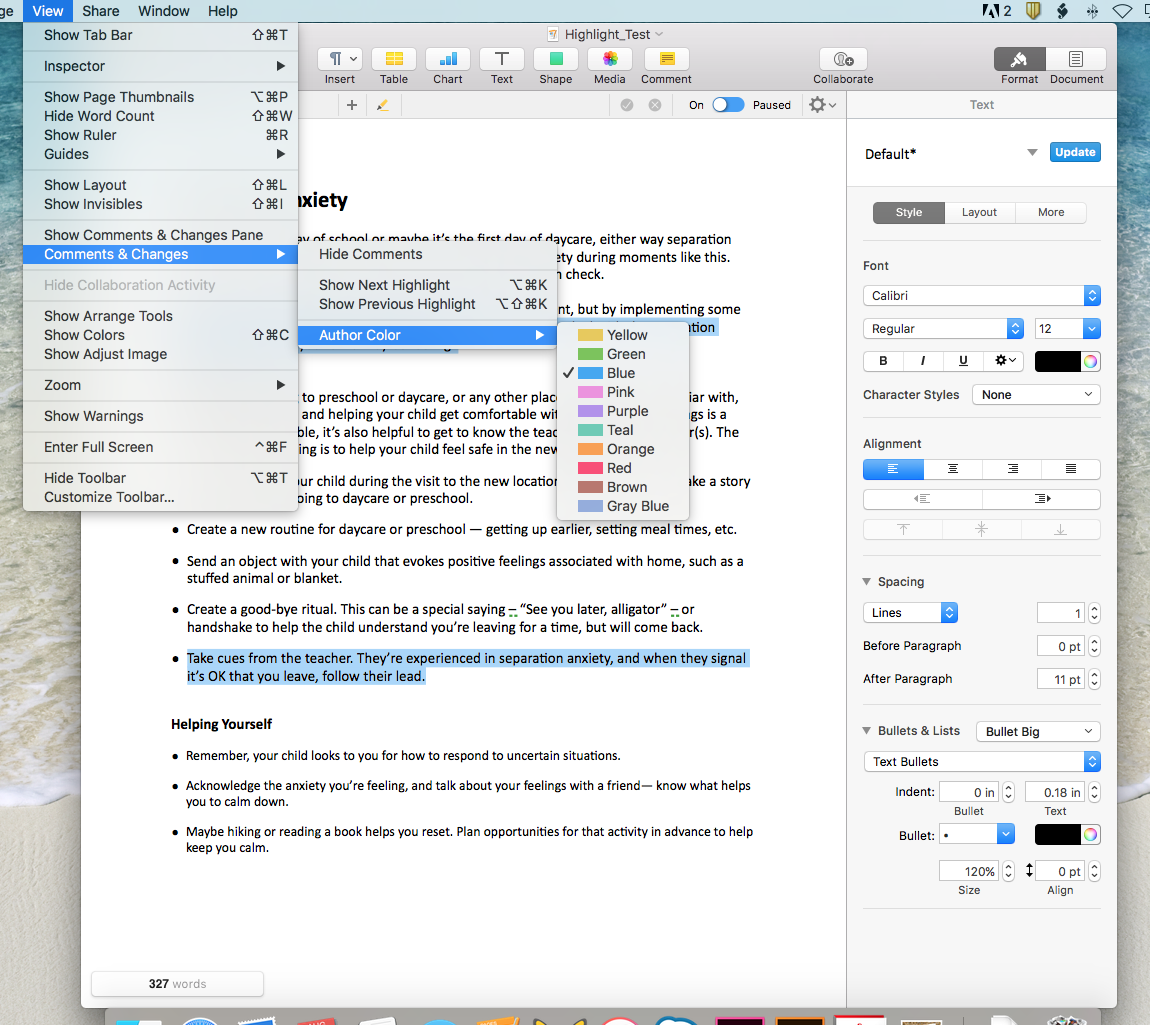Screen dimensions: 1150x1025
Task: Switch change tracking from On to Paused
Action: click(x=729, y=104)
